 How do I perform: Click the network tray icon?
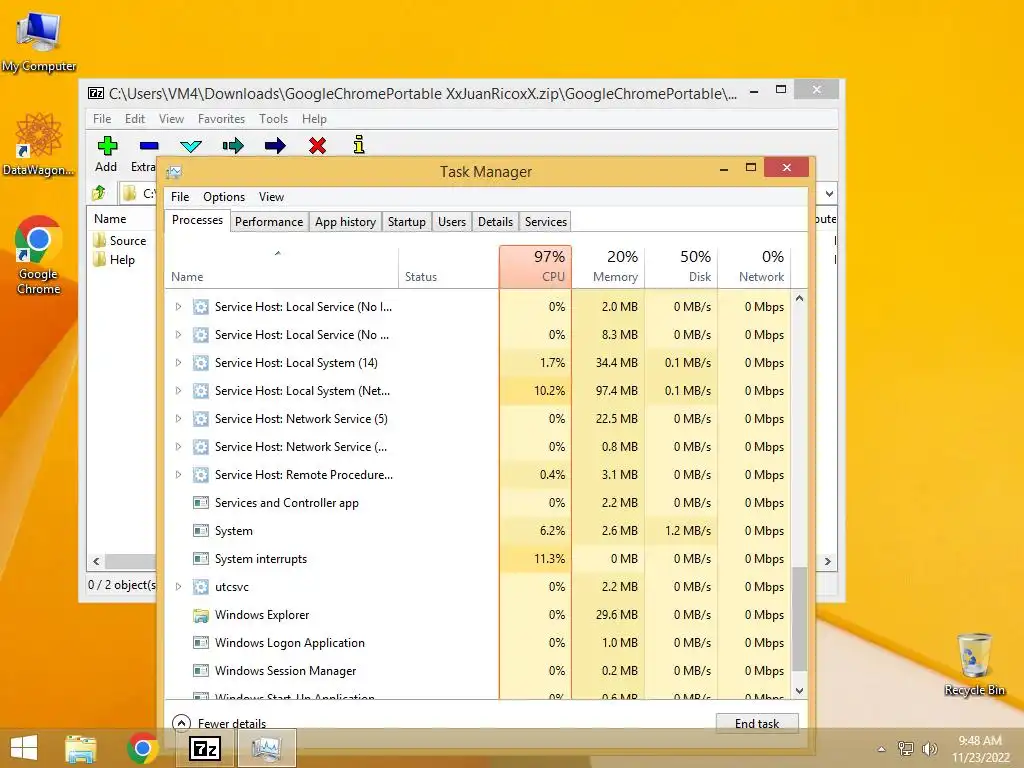905,749
